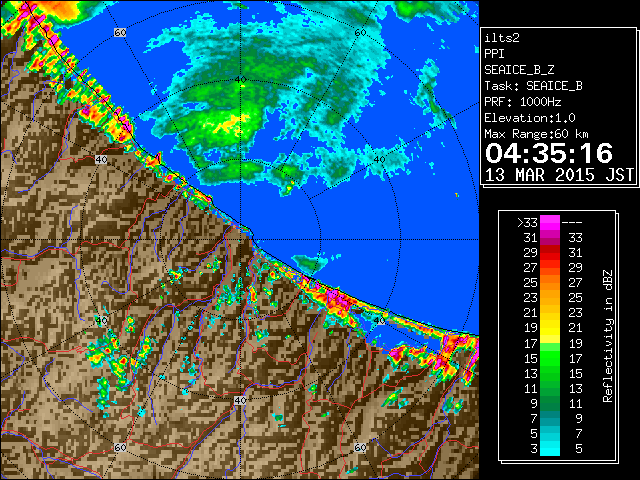
Task: Select the yellow 19–21 dBZ legend color
Action: 550,328
